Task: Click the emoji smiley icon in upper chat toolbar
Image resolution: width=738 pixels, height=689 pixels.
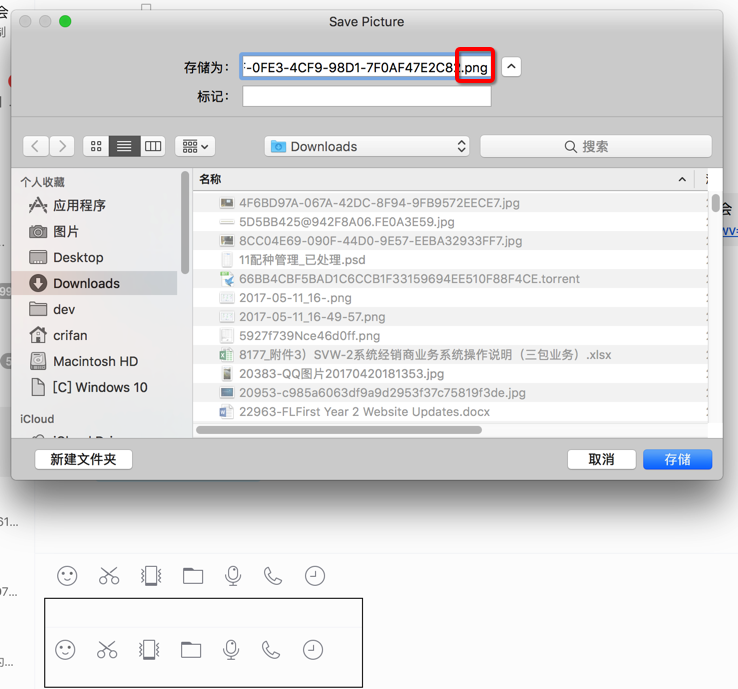Action: click(x=67, y=576)
